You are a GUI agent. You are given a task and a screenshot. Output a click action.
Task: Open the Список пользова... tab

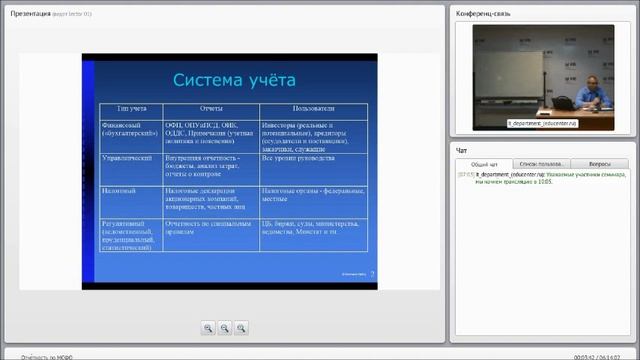pyautogui.click(x=541, y=164)
